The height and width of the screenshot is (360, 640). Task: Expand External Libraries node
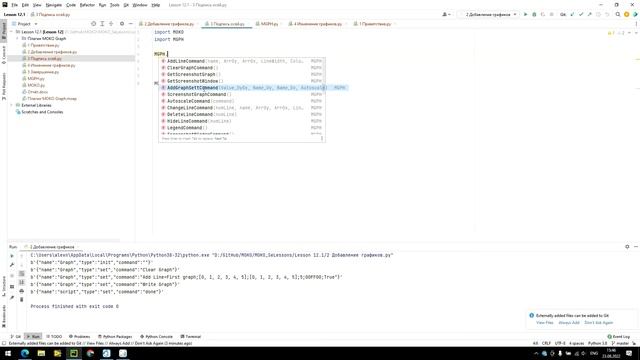(12, 105)
